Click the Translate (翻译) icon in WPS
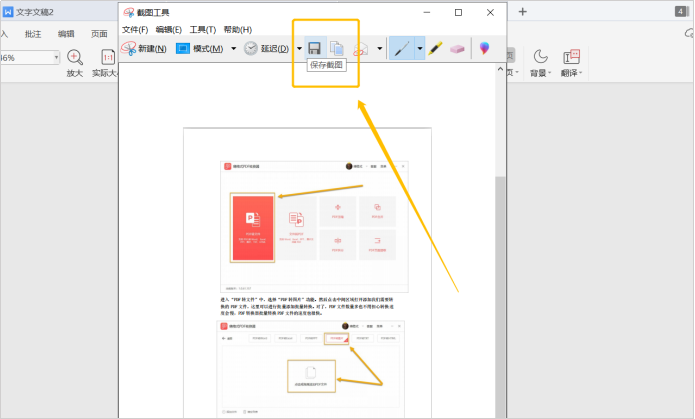The height and width of the screenshot is (419, 695). pyautogui.click(x=571, y=57)
